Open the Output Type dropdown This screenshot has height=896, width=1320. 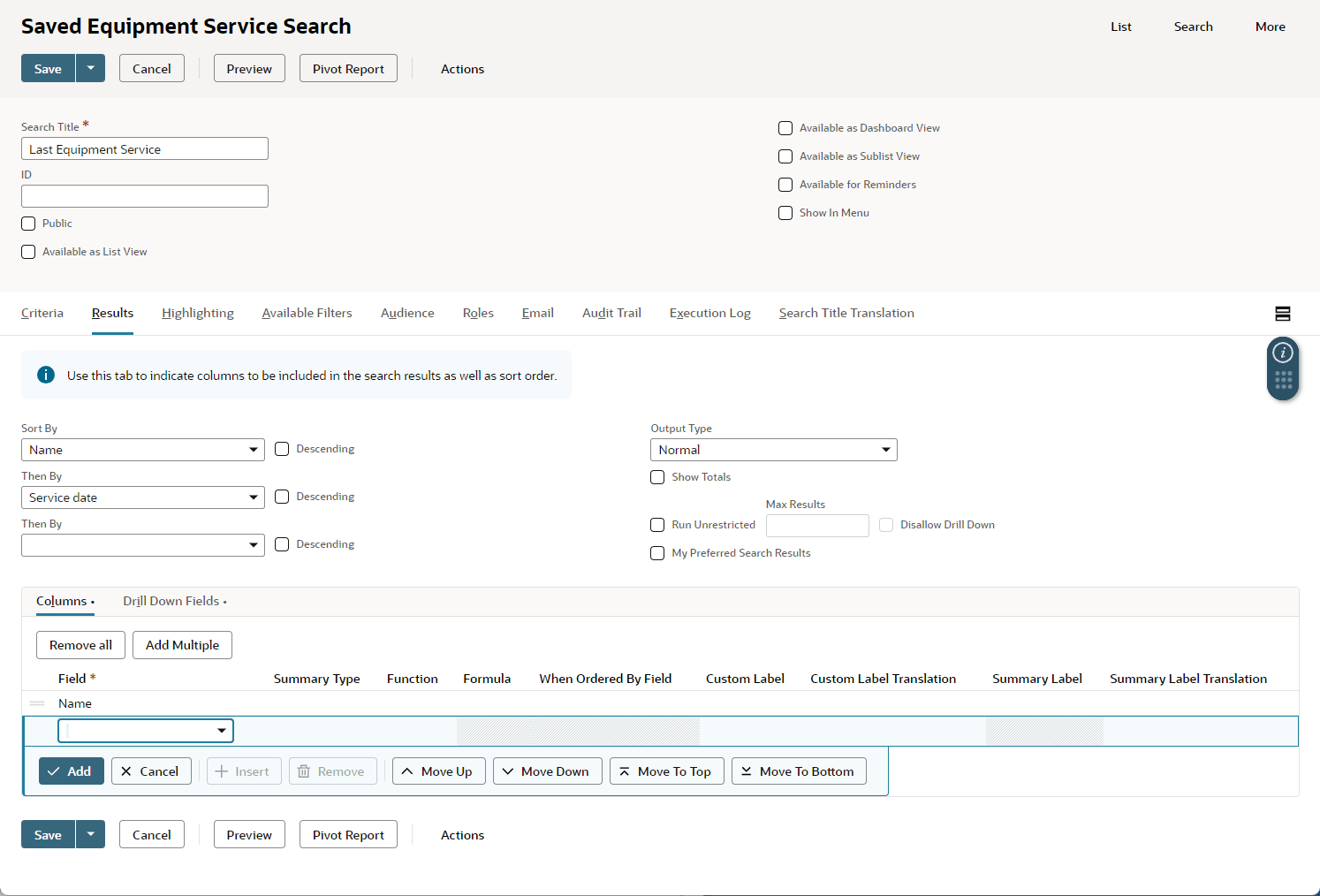click(x=774, y=450)
